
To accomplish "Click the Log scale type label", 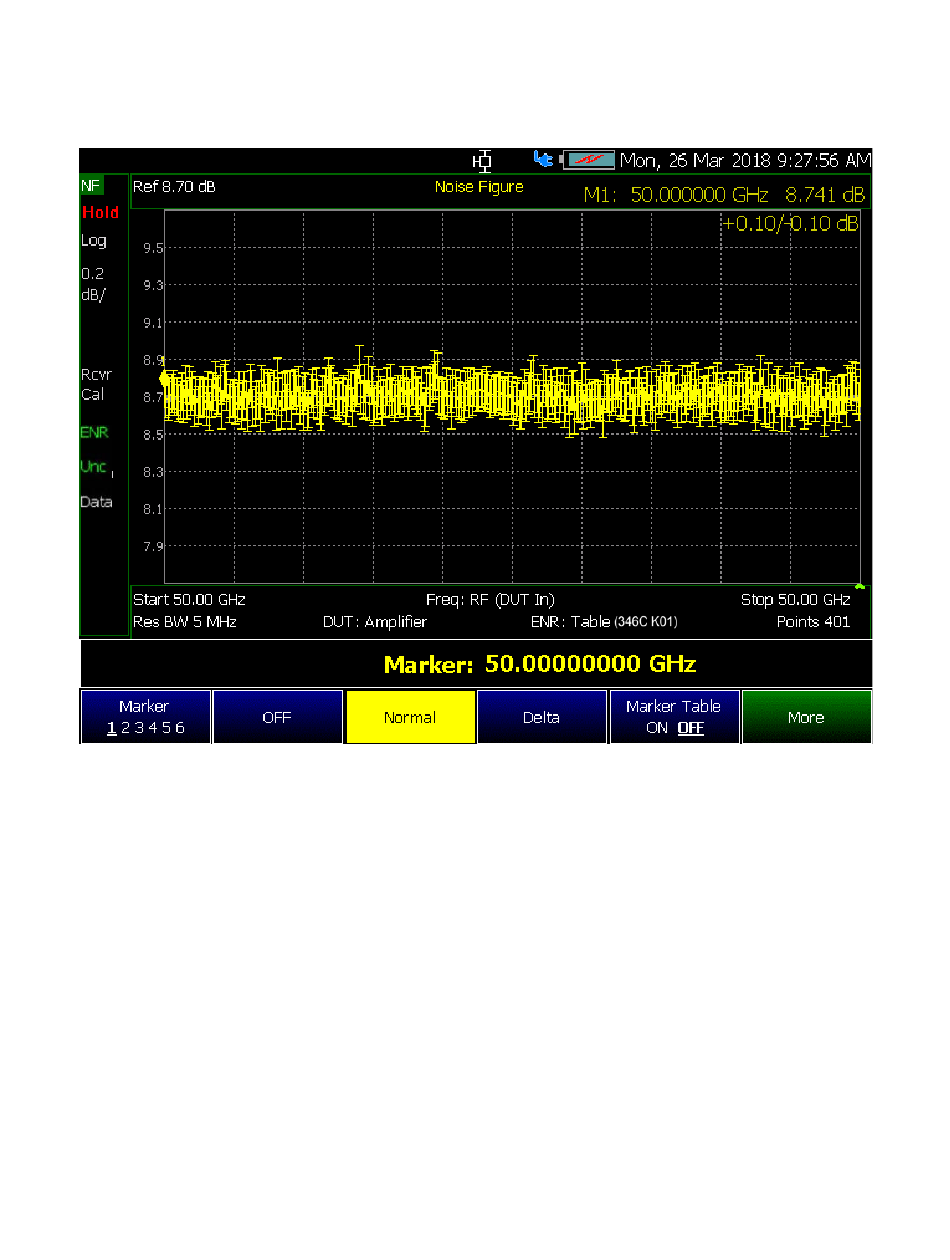I will click(x=93, y=241).
